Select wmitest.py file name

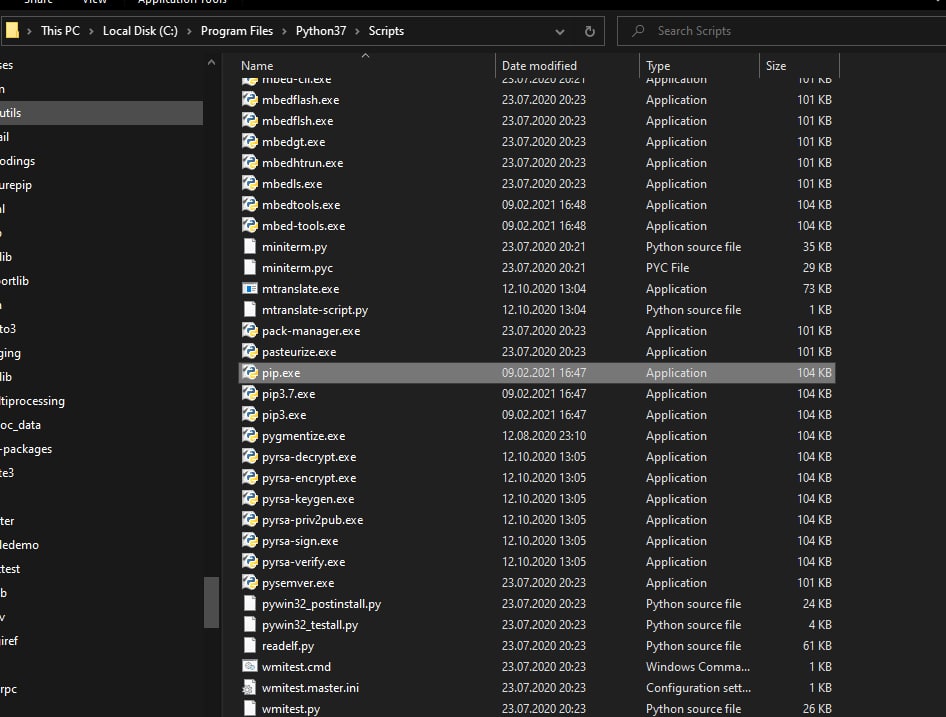pyautogui.click(x=291, y=709)
